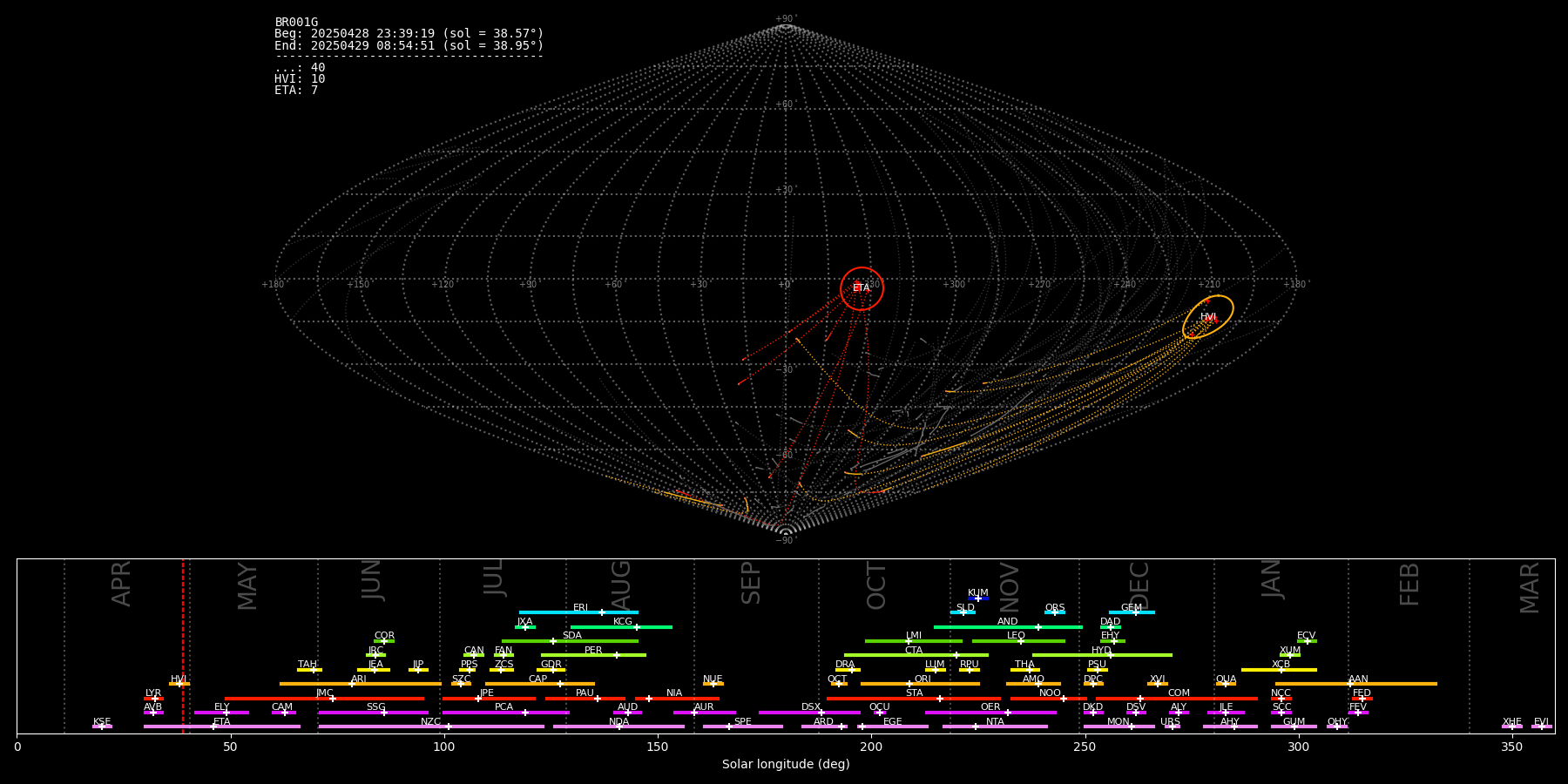The image size is (1568, 784).
Task: Click the HYD shower label in the timeline
Action: point(1101,651)
